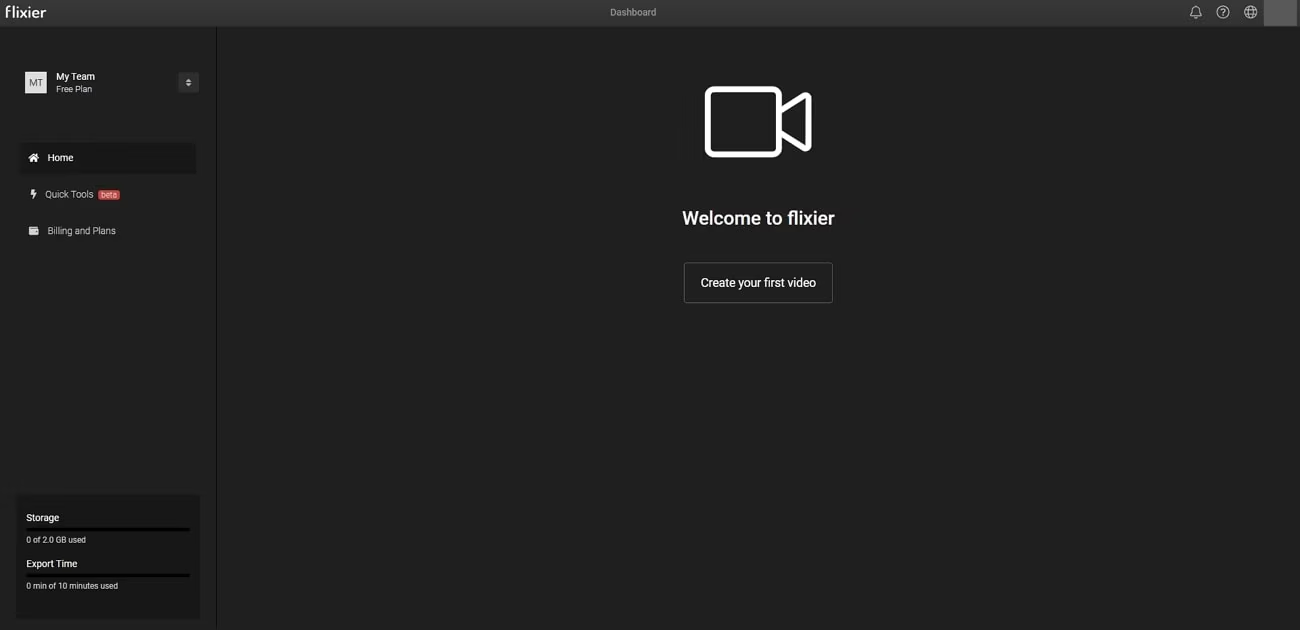The image size is (1300, 630).
Task: Click the flixier logo
Action: point(26,12)
